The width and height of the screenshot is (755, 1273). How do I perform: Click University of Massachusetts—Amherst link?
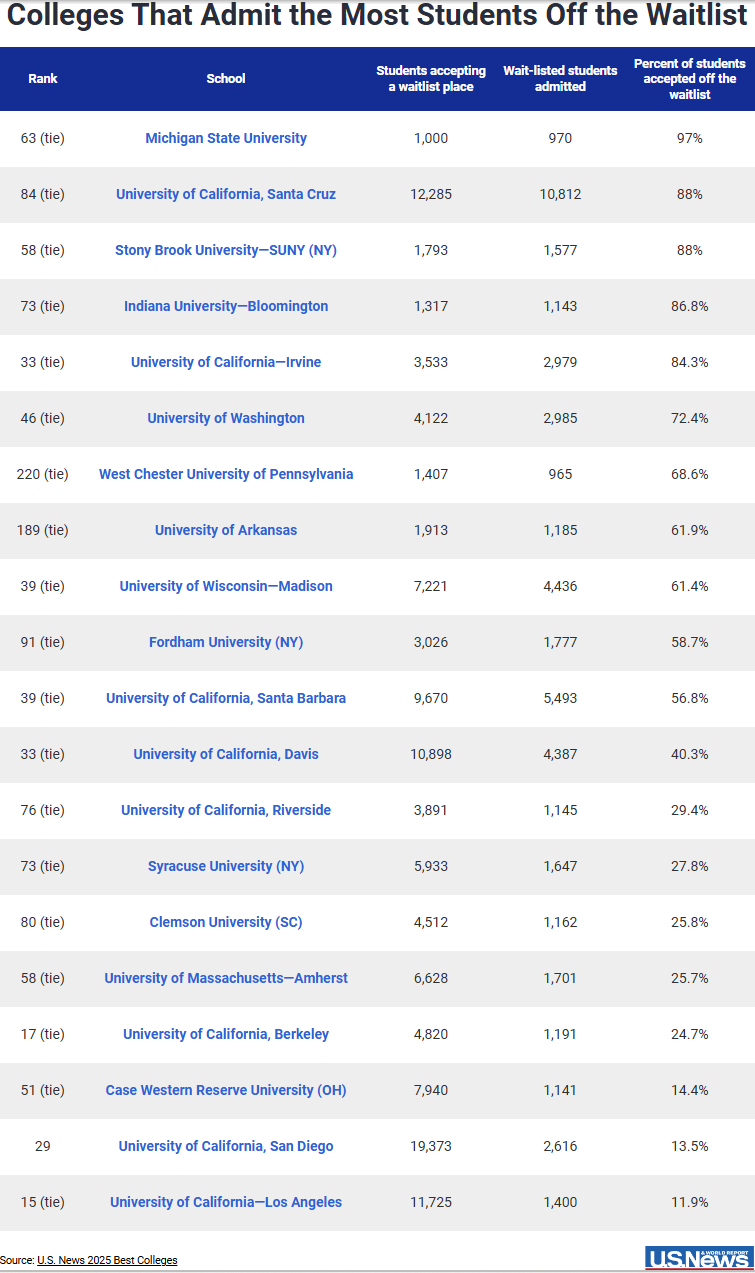226,978
